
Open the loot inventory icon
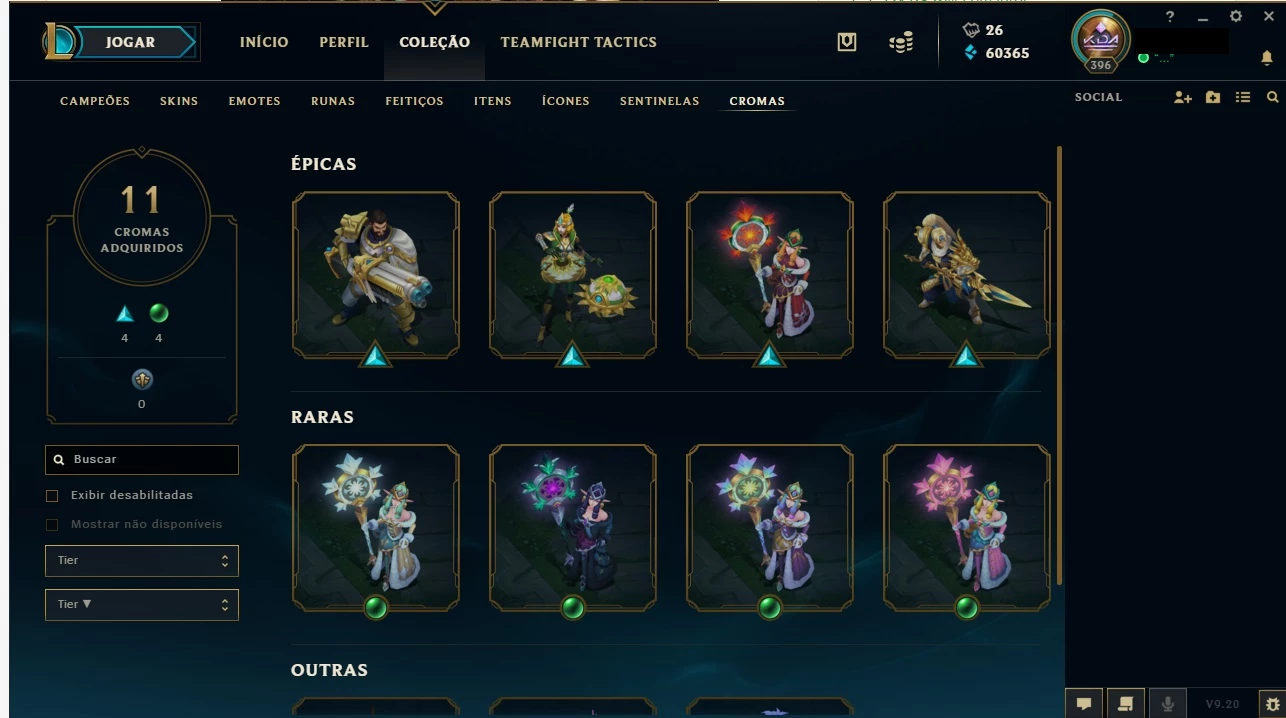point(847,42)
